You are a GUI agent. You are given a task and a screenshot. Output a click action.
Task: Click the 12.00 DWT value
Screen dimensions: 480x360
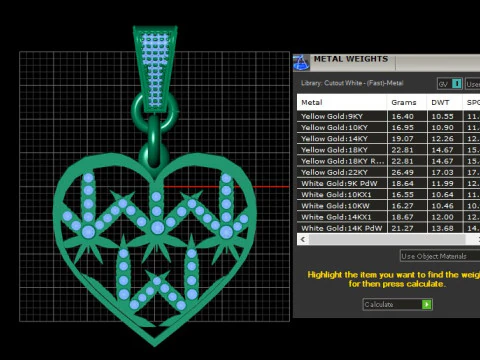(x=442, y=217)
